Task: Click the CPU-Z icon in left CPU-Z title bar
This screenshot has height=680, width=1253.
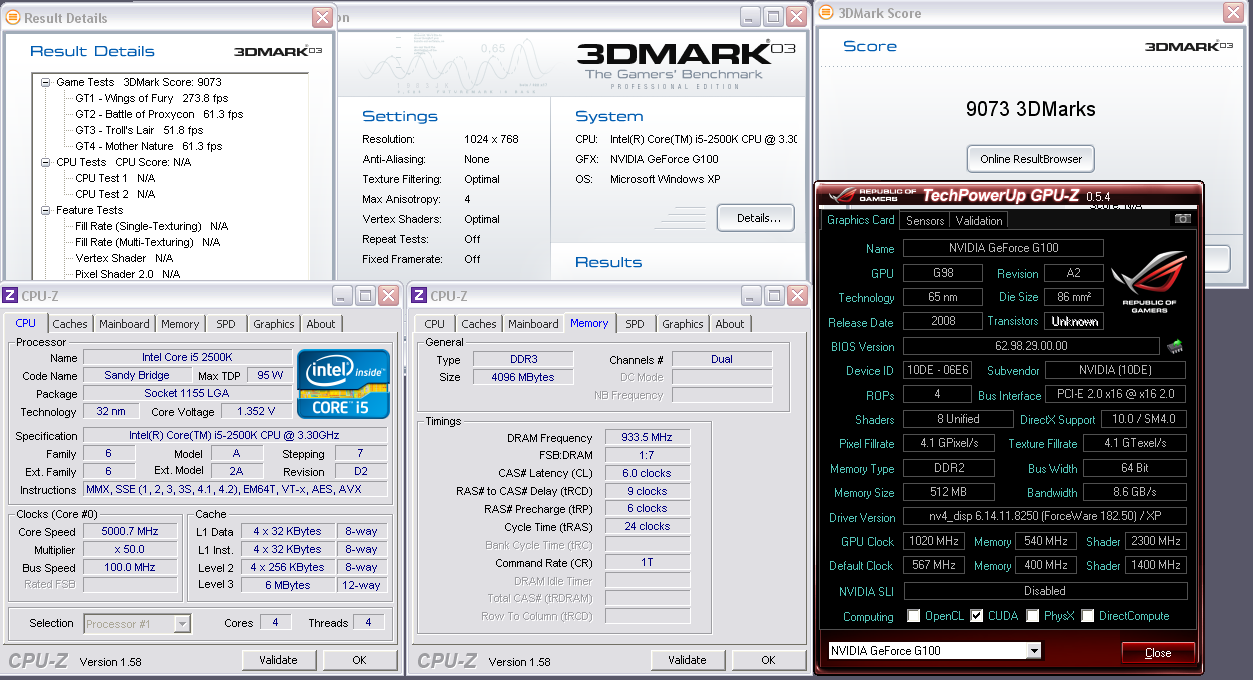Action: [10, 295]
